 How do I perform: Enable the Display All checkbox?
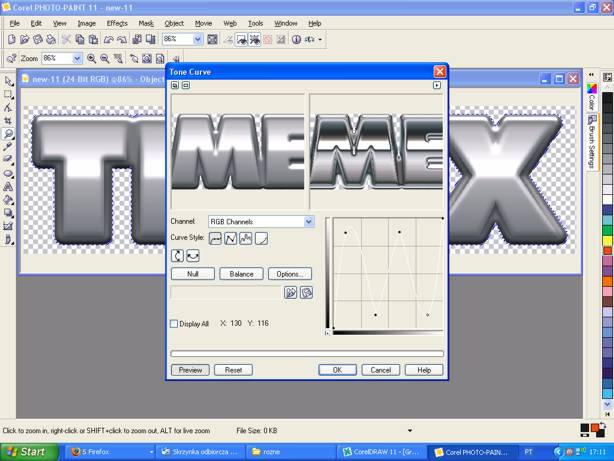pos(174,324)
